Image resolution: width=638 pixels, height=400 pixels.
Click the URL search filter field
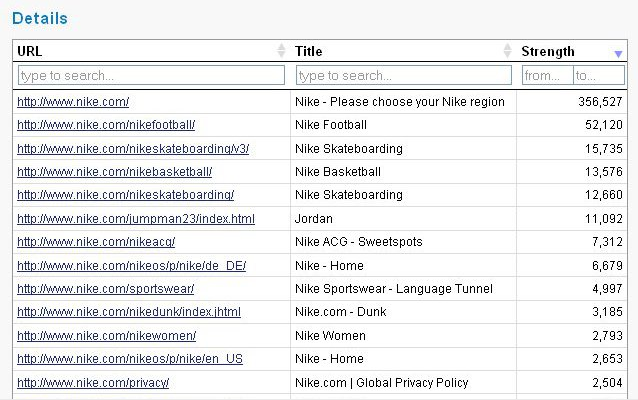click(151, 75)
